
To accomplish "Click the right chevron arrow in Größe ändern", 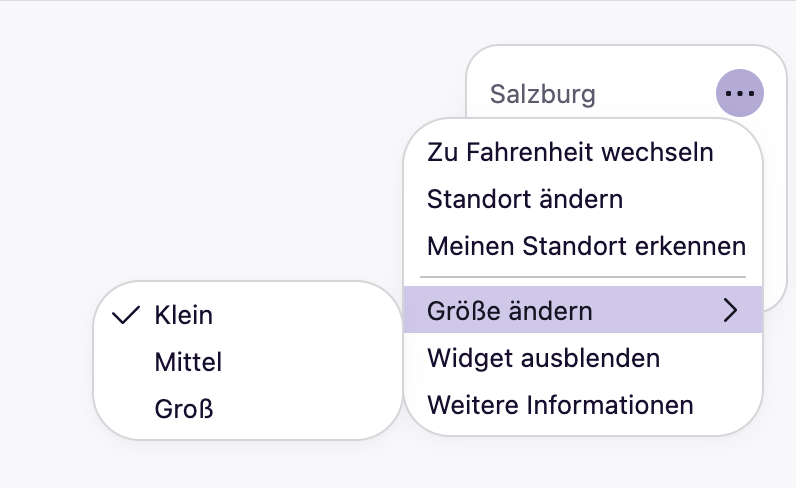I will pos(730,310).
